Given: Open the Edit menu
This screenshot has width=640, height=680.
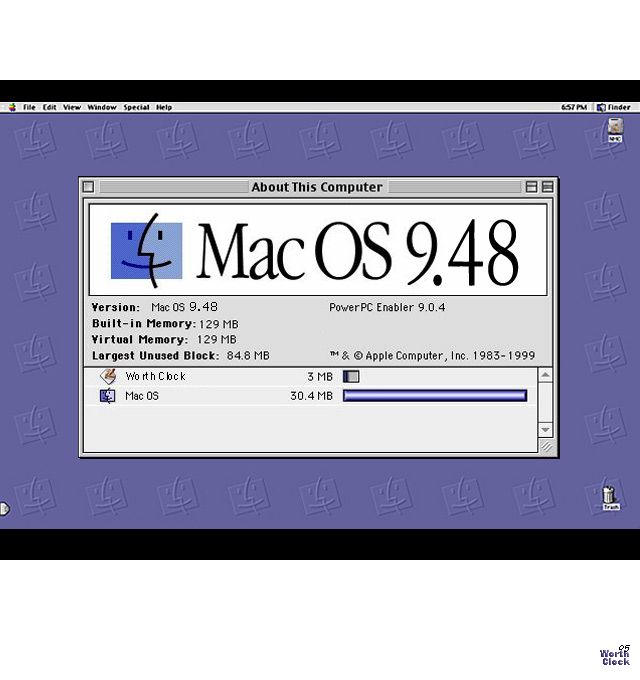Looking at the screenshot, I should click(49, 107).
